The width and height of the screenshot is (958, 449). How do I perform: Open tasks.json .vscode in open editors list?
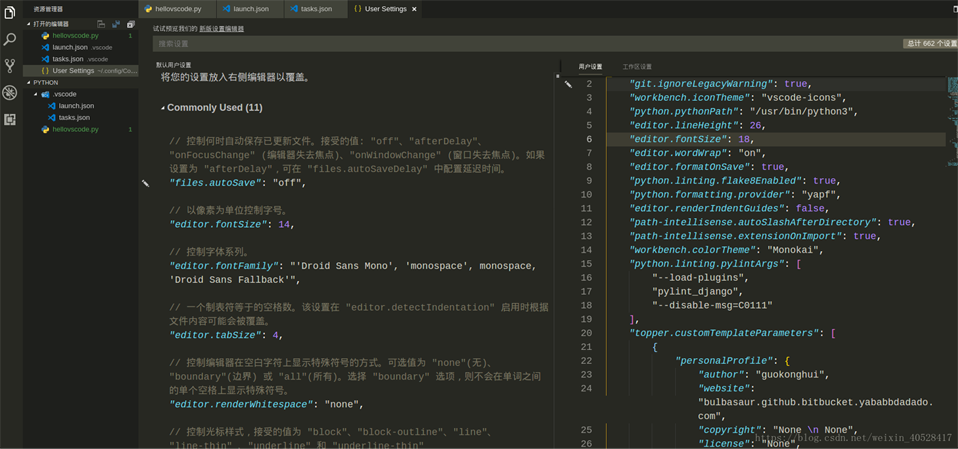(81, 59)
